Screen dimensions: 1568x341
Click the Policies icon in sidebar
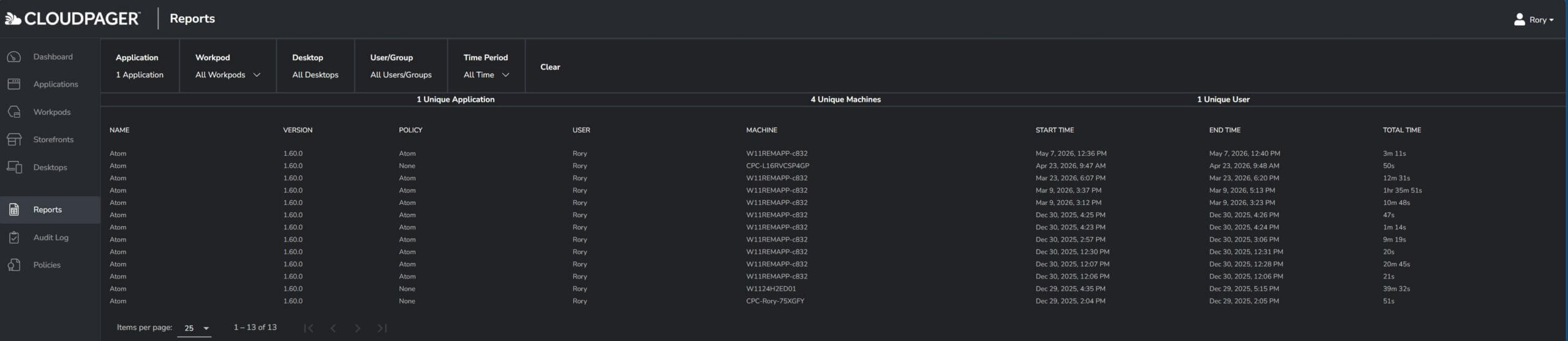[14, 265]
